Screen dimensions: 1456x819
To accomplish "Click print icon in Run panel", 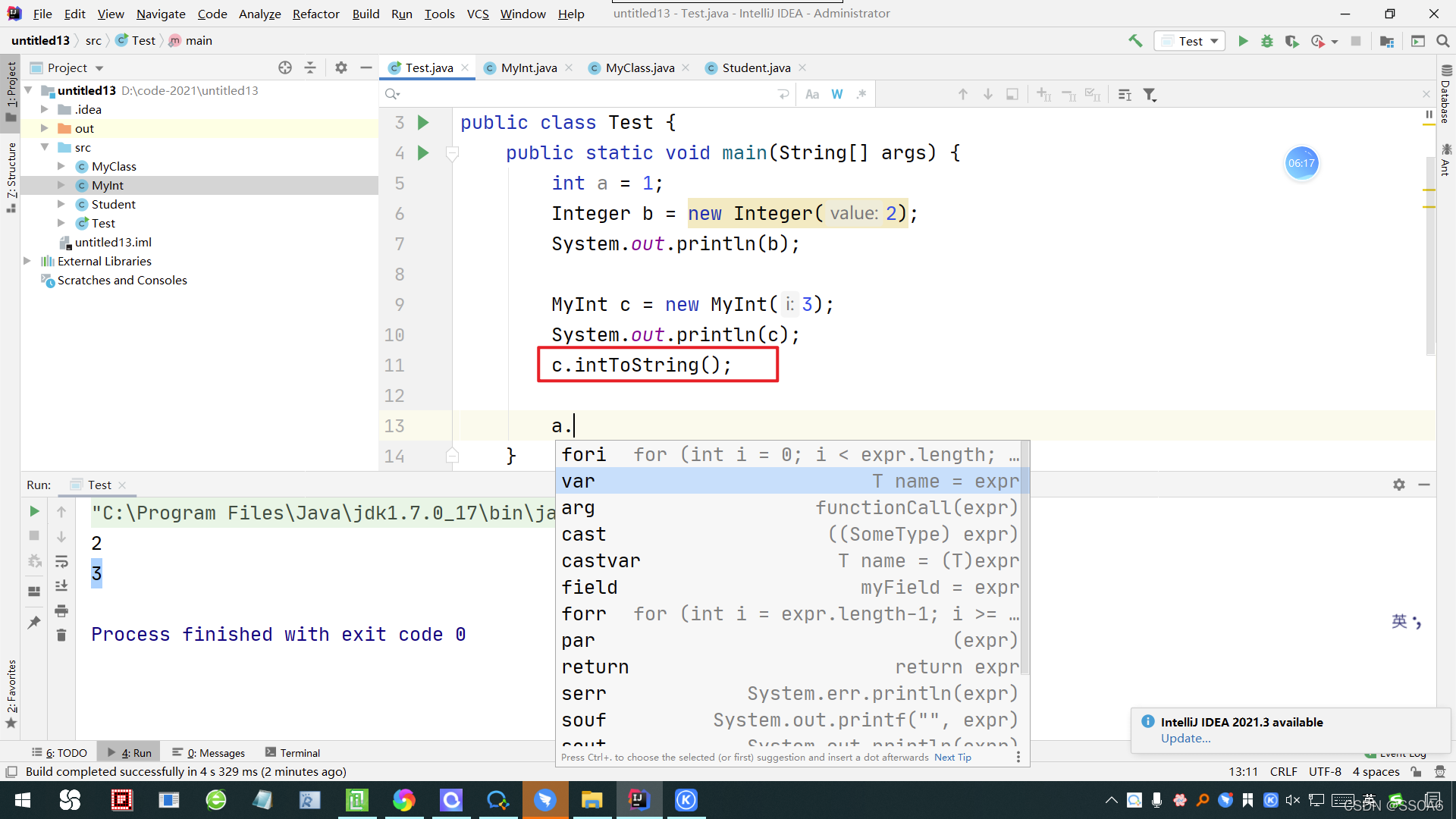I will point(61,610).
